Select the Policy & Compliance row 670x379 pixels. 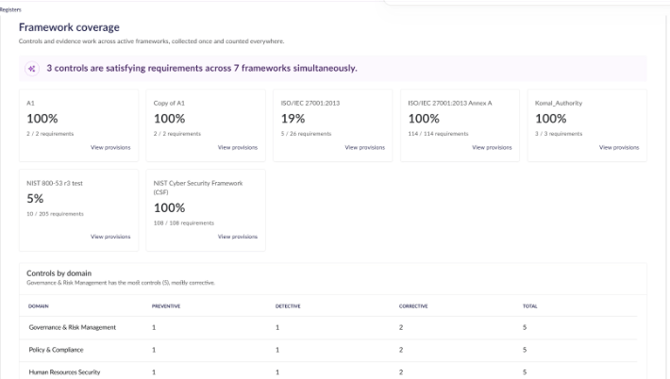click(328, 350)
